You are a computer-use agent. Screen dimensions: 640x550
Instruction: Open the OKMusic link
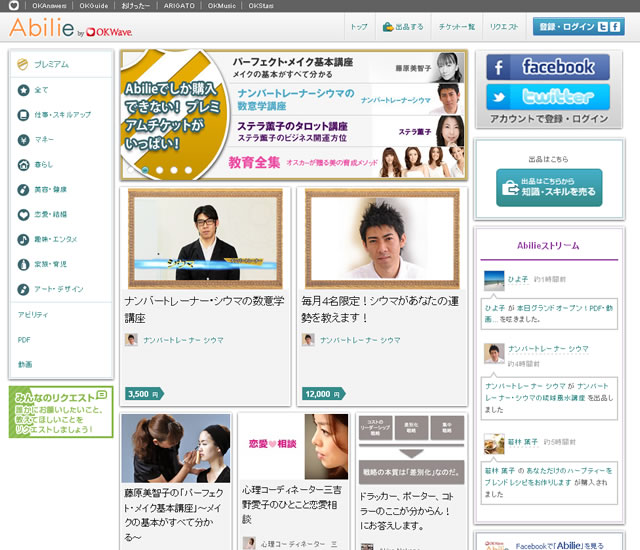pos(222,6)
